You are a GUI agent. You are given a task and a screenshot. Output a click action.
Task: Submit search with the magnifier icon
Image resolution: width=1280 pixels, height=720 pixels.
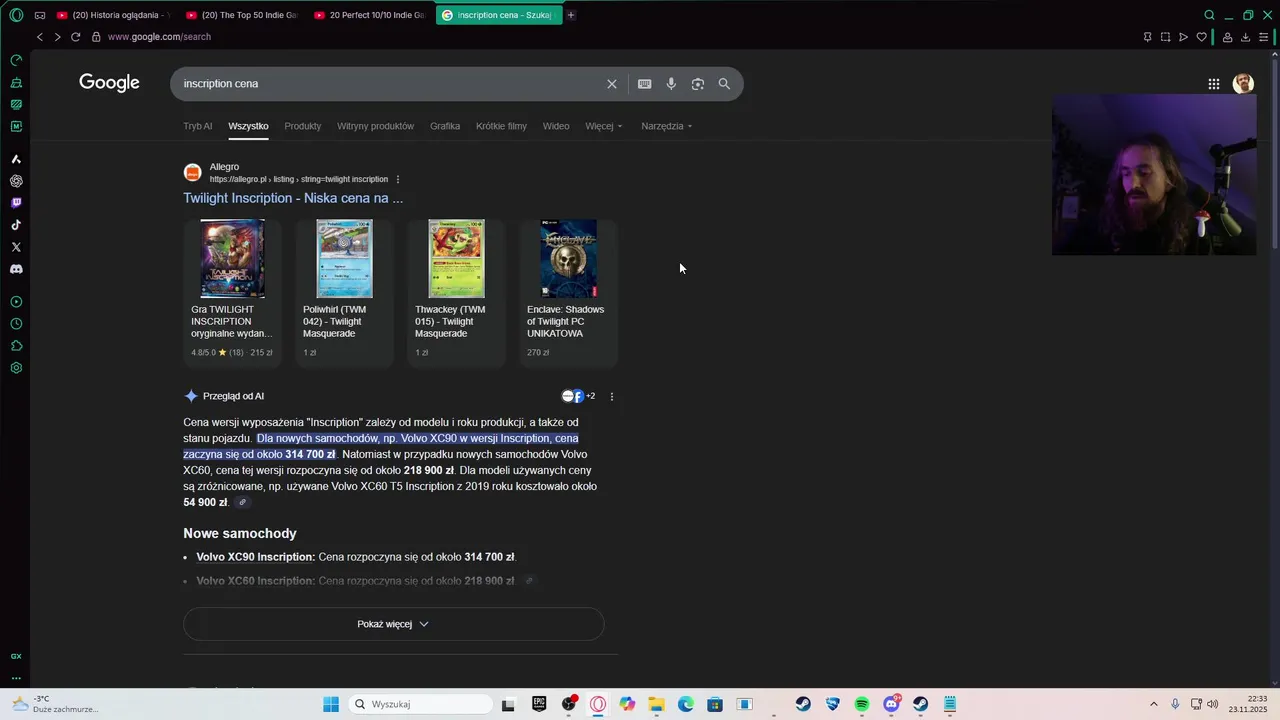pos(724,84)
